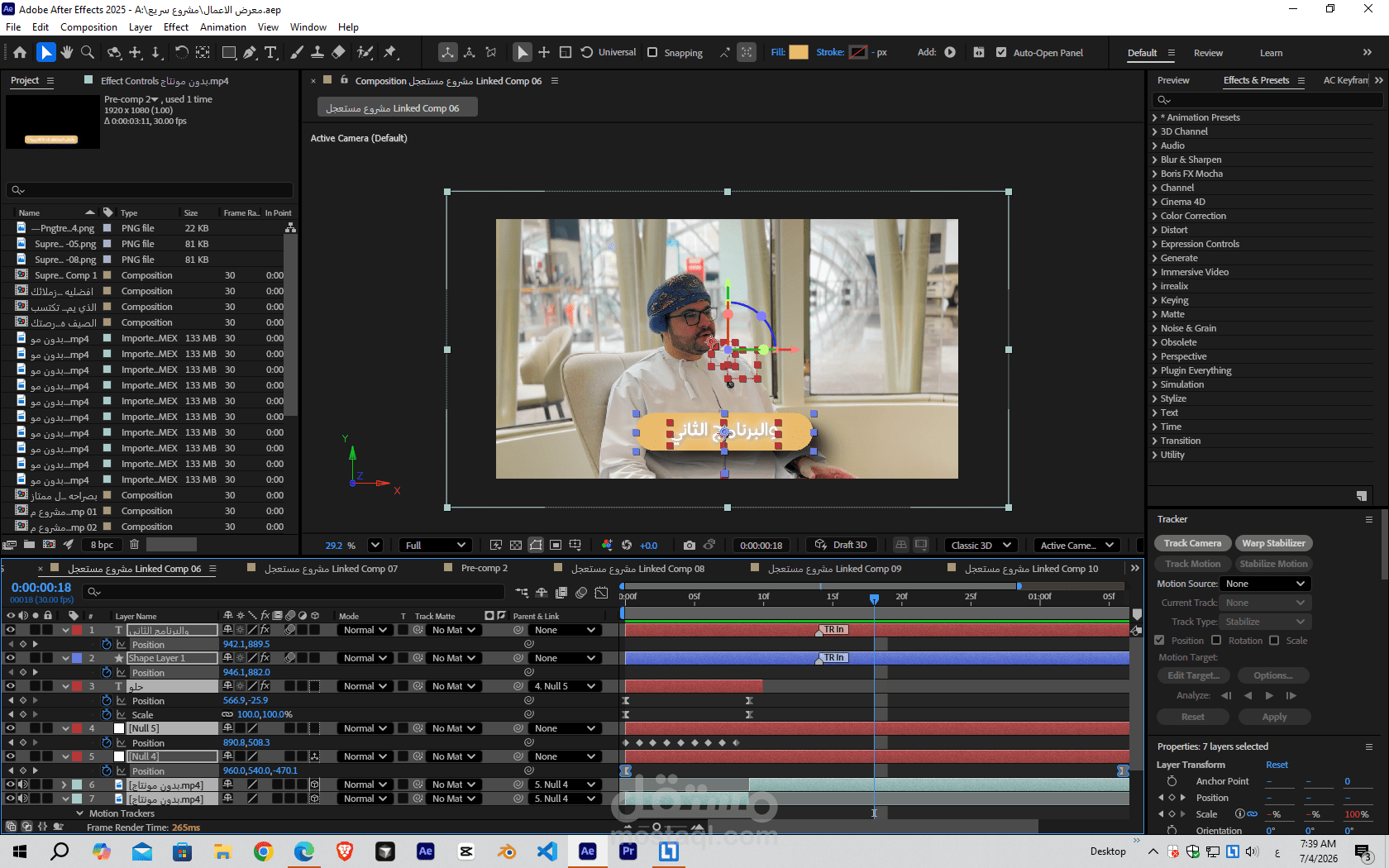Open the Composition menu
The image size is (1389, 868).
pos(88,26)
